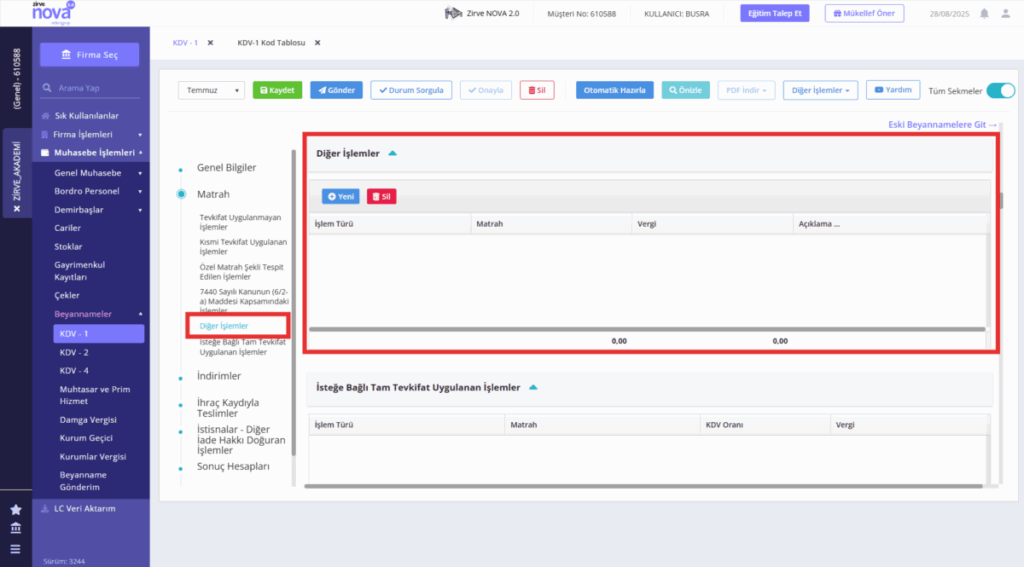1024x567 pixels.
Task: Collapse the Diğer İşlemler section arrow
Action: click(392, 154)
